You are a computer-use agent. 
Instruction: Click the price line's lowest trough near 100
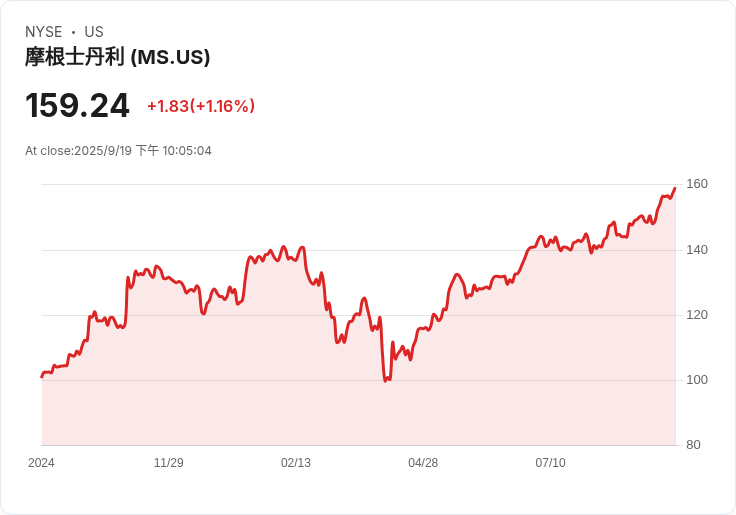385,380
